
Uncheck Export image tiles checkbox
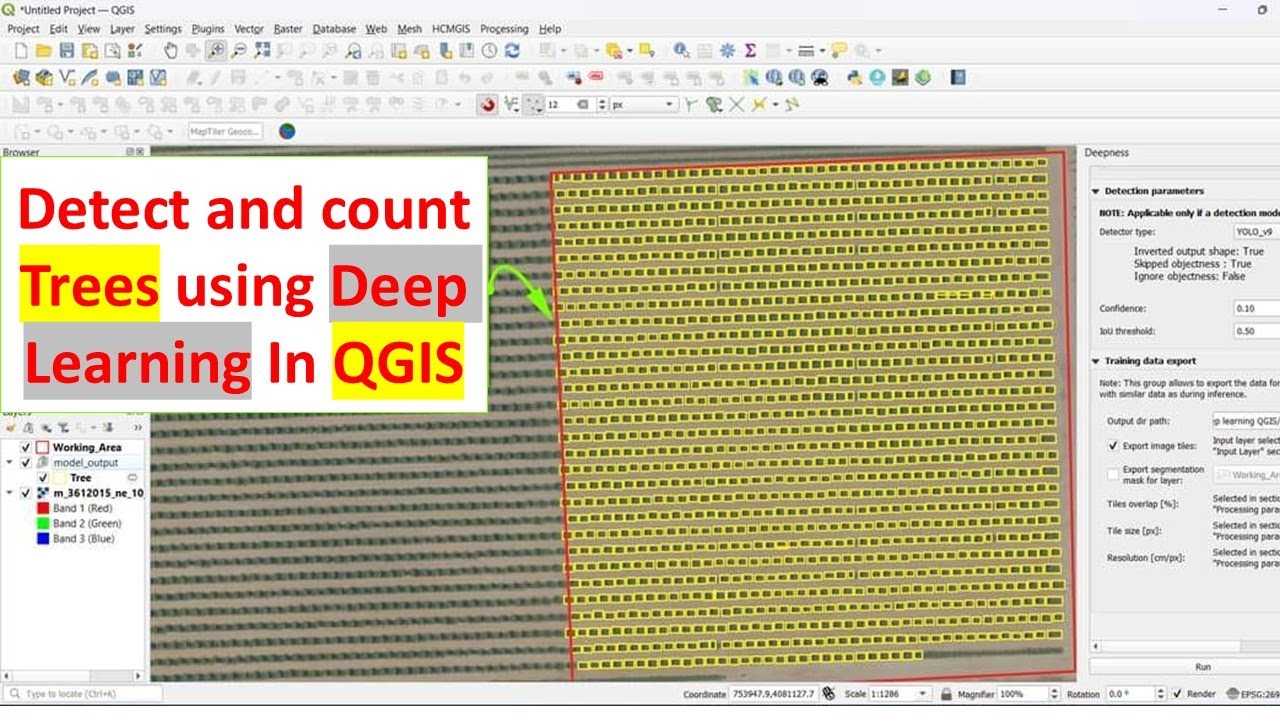(1114, 446)
